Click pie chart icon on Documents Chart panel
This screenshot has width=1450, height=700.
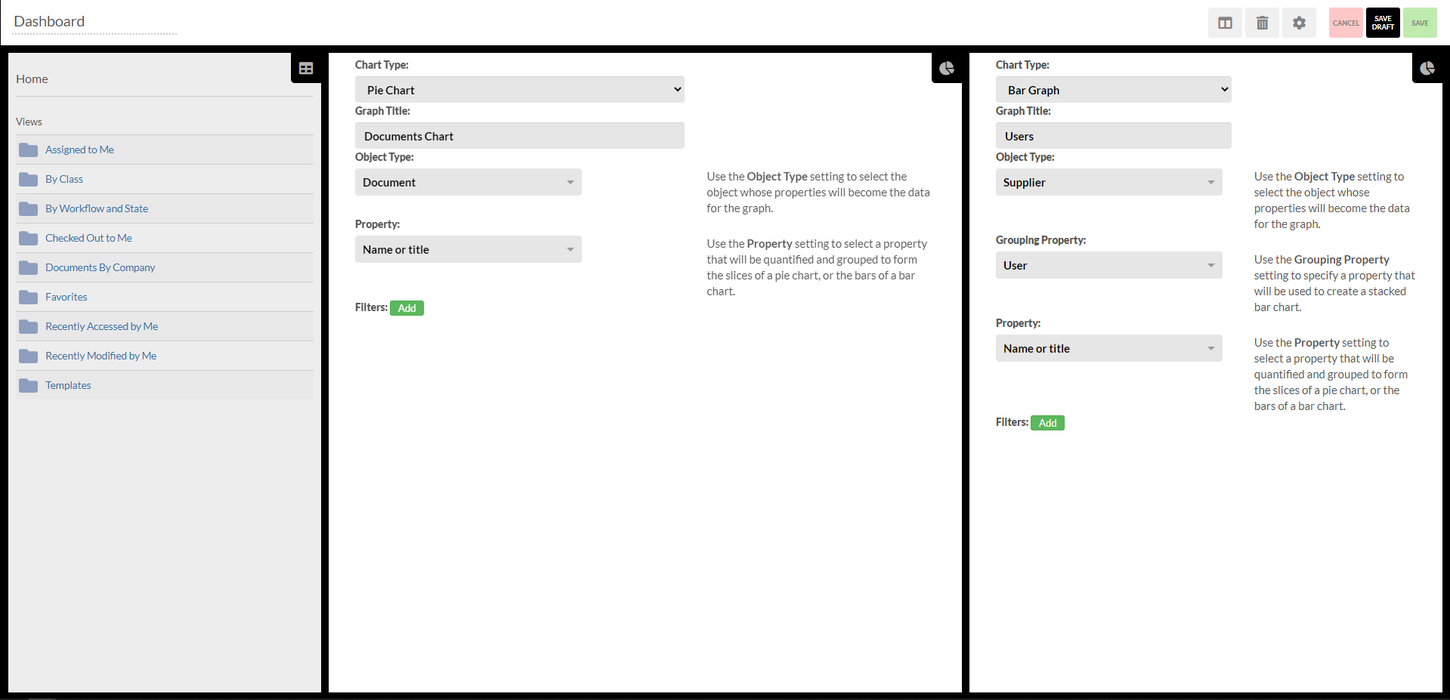pos(947,68)
